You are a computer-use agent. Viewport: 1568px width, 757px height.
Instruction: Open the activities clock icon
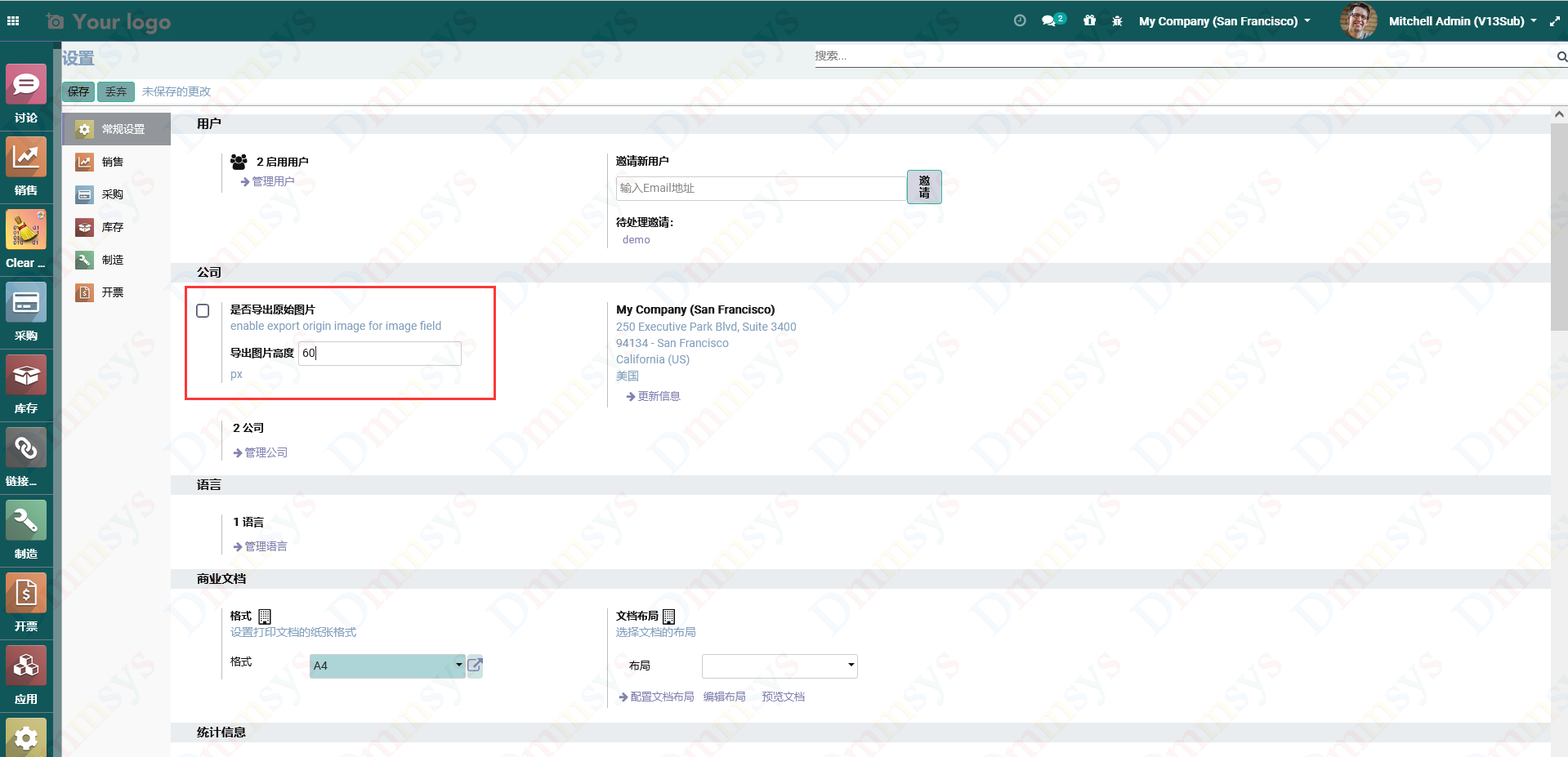[1020, 21]
